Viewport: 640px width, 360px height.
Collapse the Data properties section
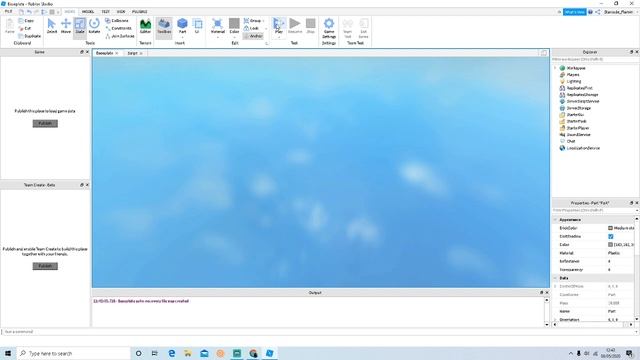555,278
